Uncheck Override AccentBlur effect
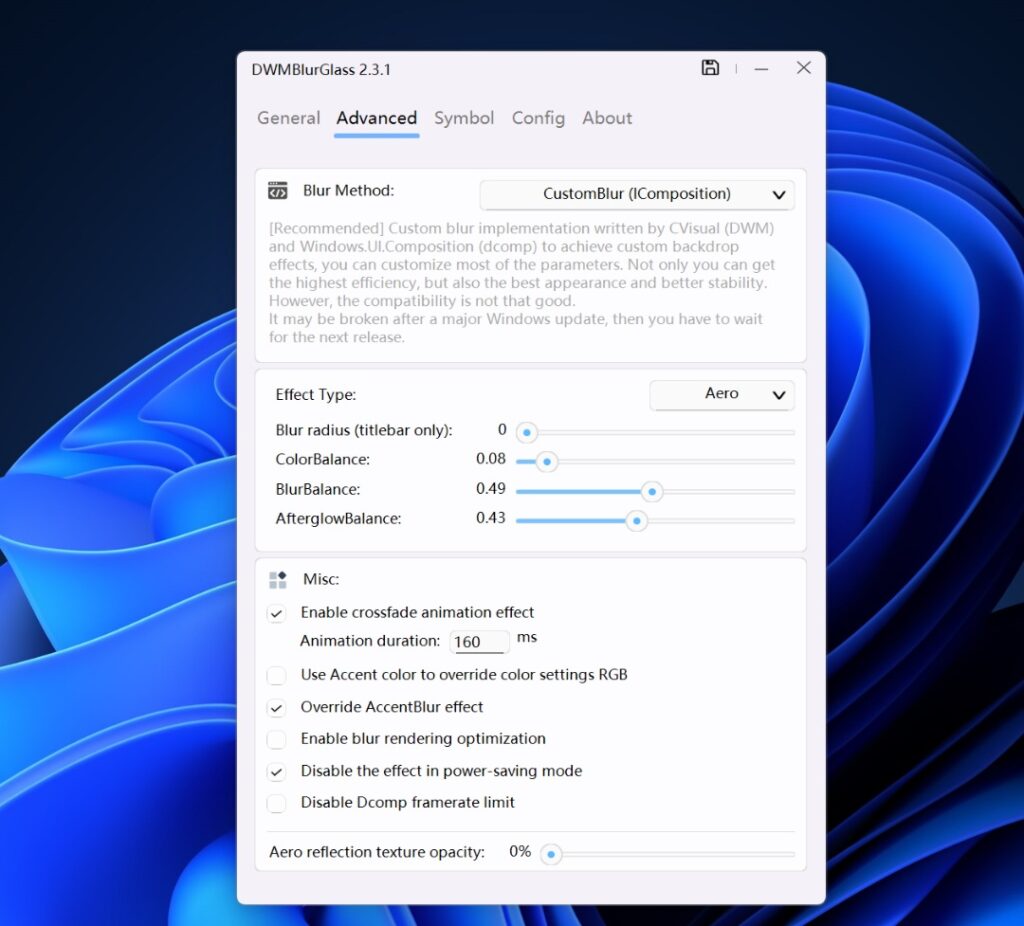 277,707
